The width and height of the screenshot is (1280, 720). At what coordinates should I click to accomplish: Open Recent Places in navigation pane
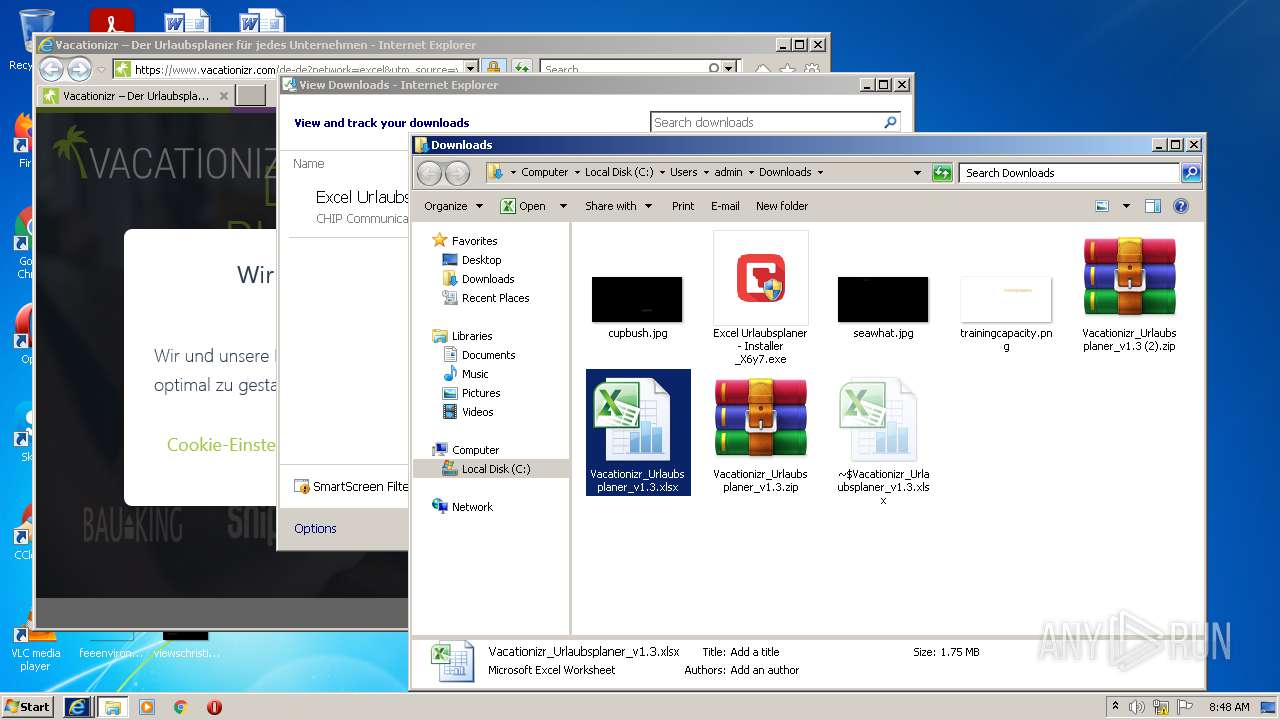pyautogui.click(x=495, y=298)
